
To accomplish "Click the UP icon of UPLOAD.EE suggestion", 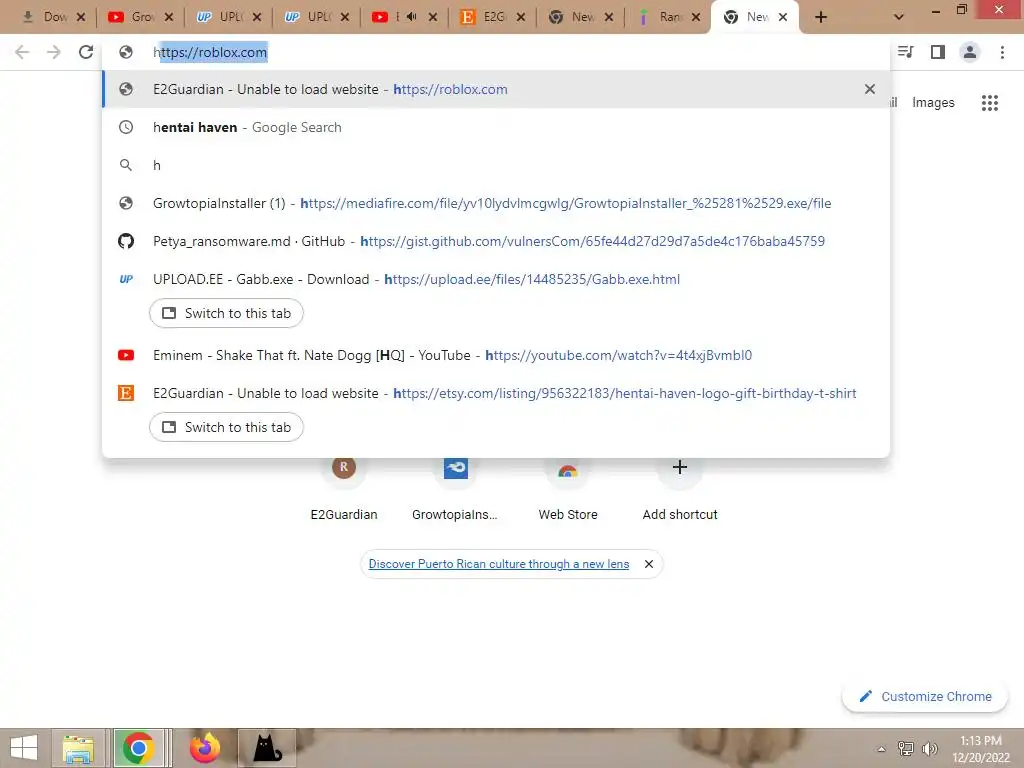I will [126, 280].
